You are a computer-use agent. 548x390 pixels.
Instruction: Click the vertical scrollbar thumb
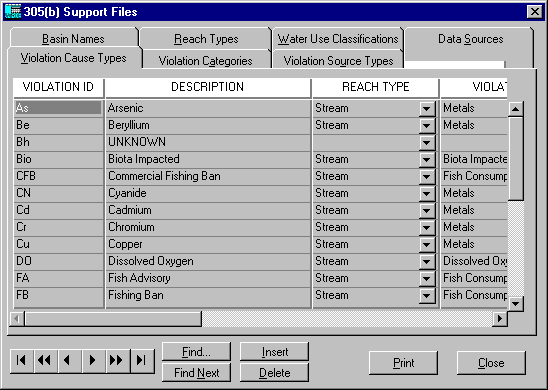(515, 159)
